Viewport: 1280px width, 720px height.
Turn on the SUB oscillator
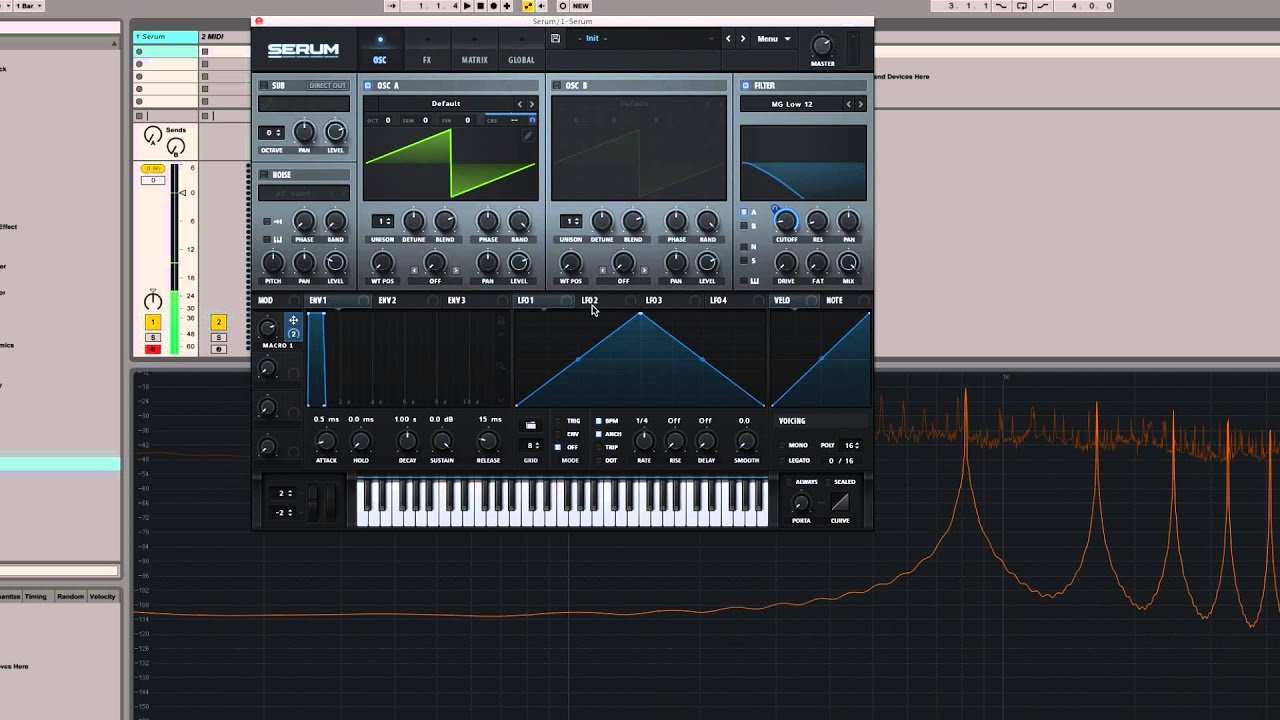pyautogui.click(x=264, y=86)
